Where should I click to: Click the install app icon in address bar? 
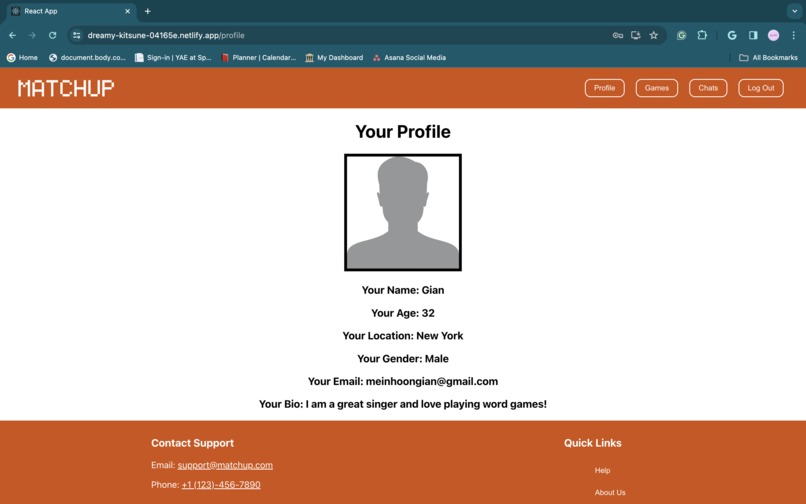[636, 35]
